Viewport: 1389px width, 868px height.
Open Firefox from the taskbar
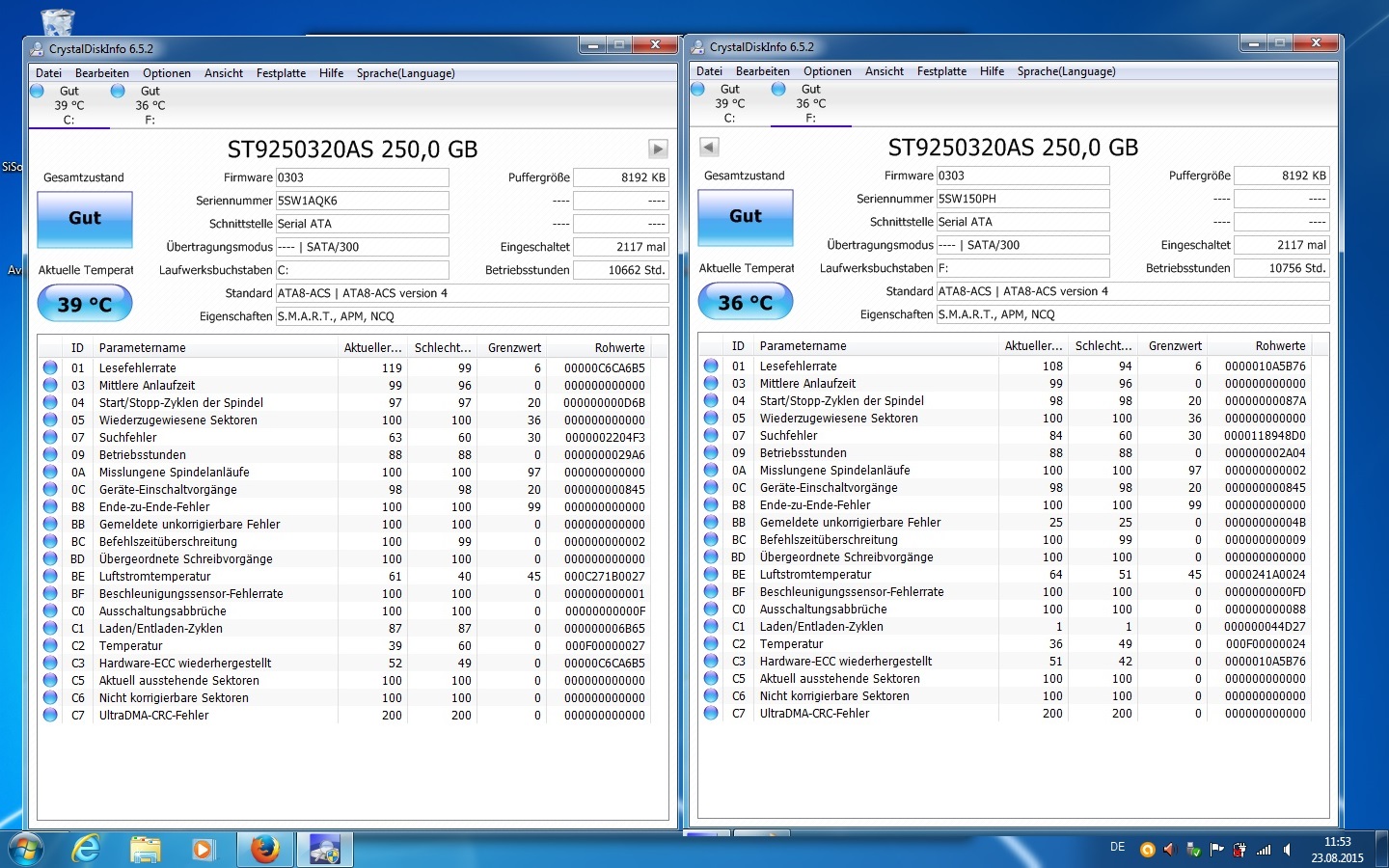pyautogui.click(x=264, y=849)
